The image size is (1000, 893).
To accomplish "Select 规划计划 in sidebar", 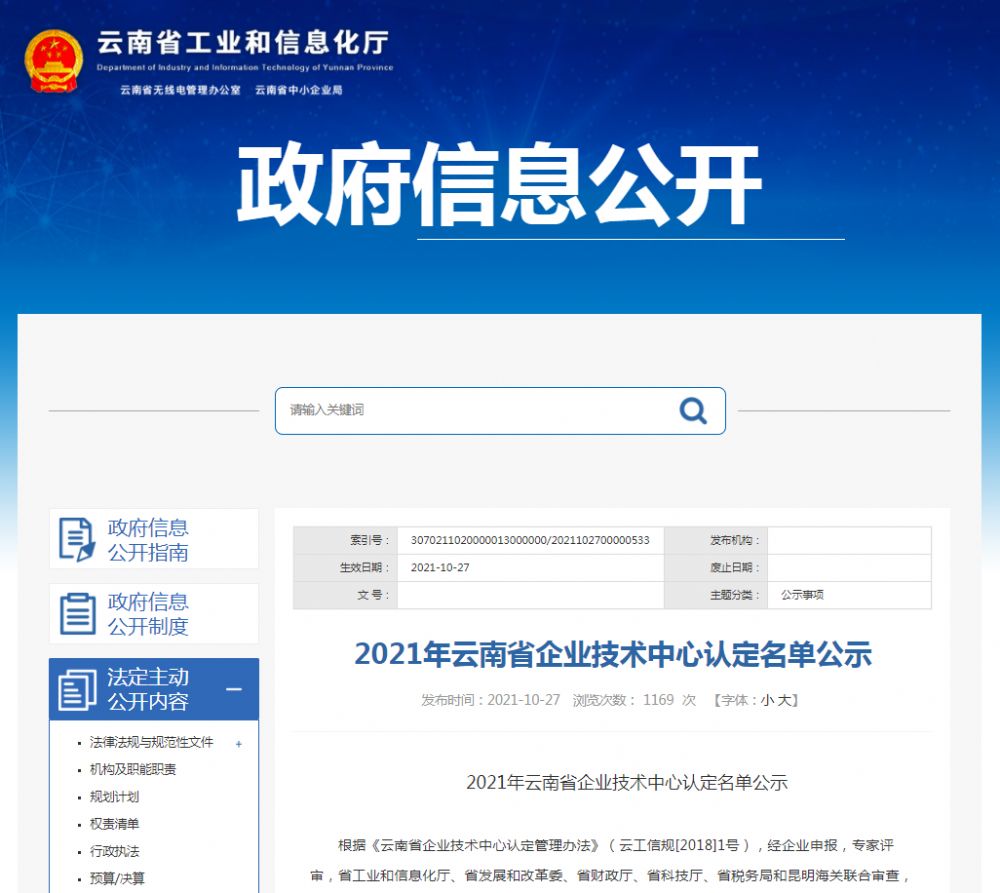I will click(114, 796).
